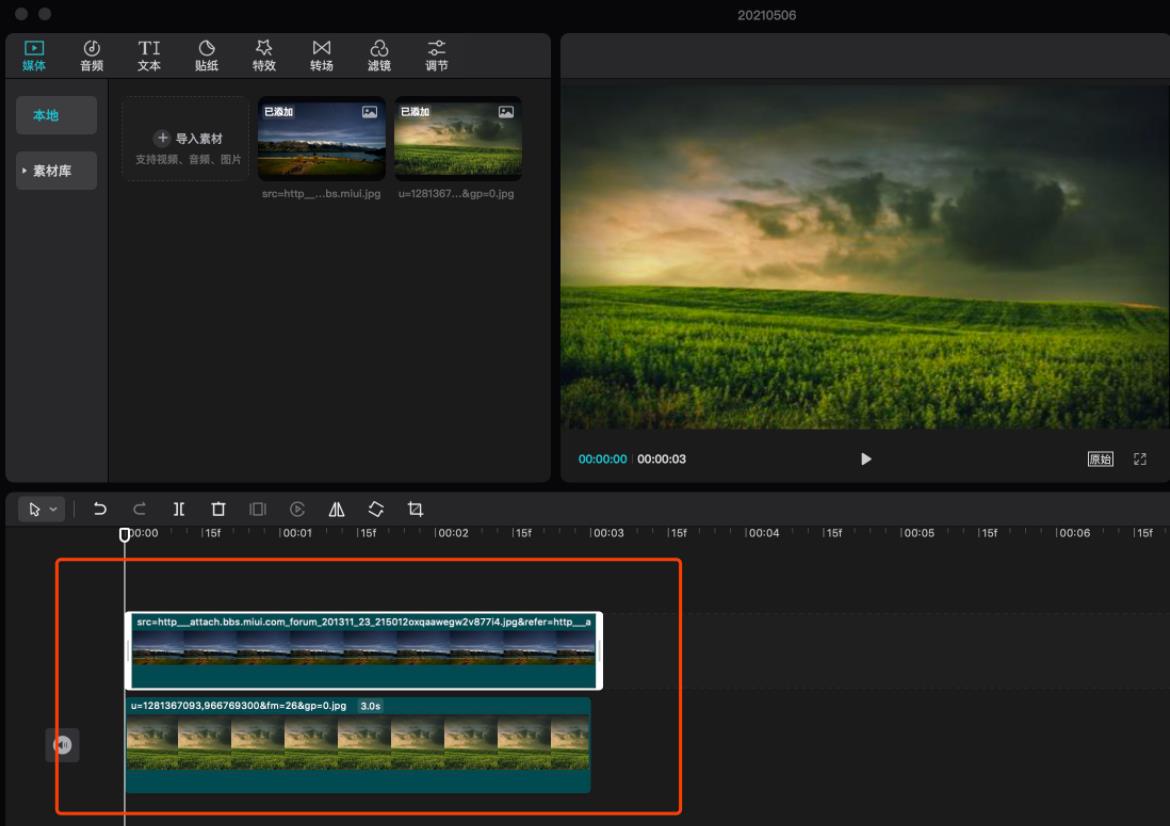
Task: Open the 贴纸 stickers panel
Action: coord(207,56)
